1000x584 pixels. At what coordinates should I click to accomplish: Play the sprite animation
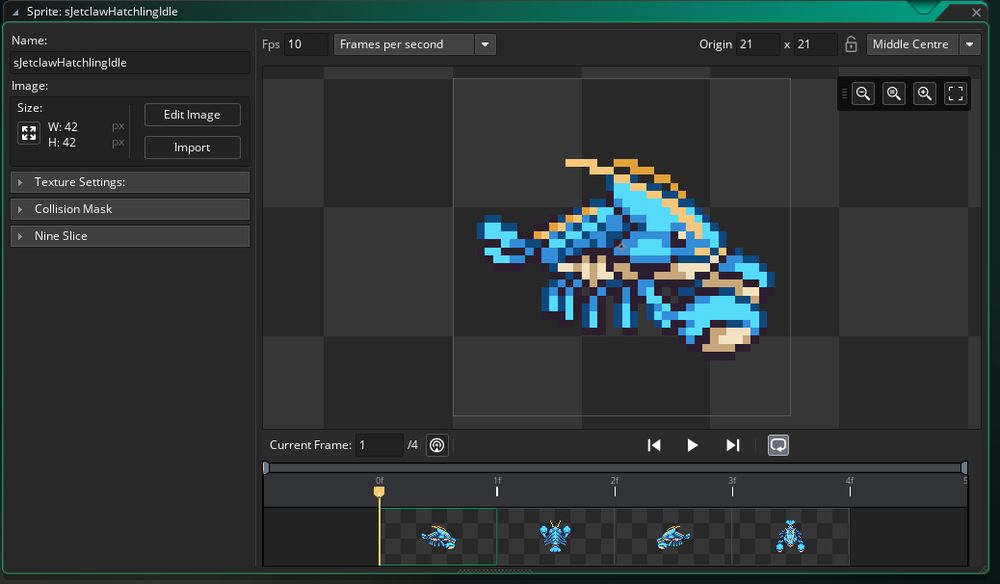(693, 445)
